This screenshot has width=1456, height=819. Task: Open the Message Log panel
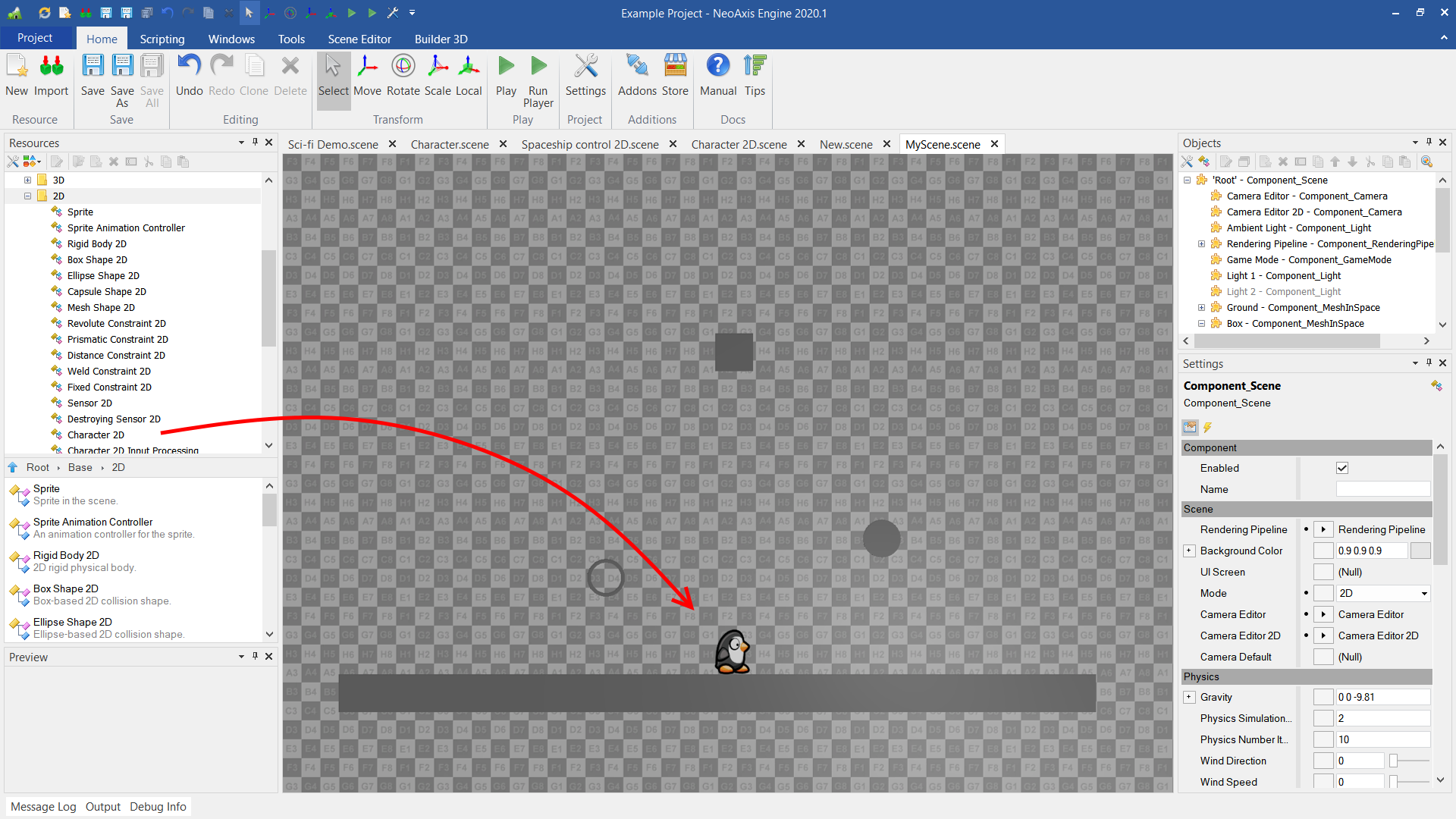[x=43, y=806]
